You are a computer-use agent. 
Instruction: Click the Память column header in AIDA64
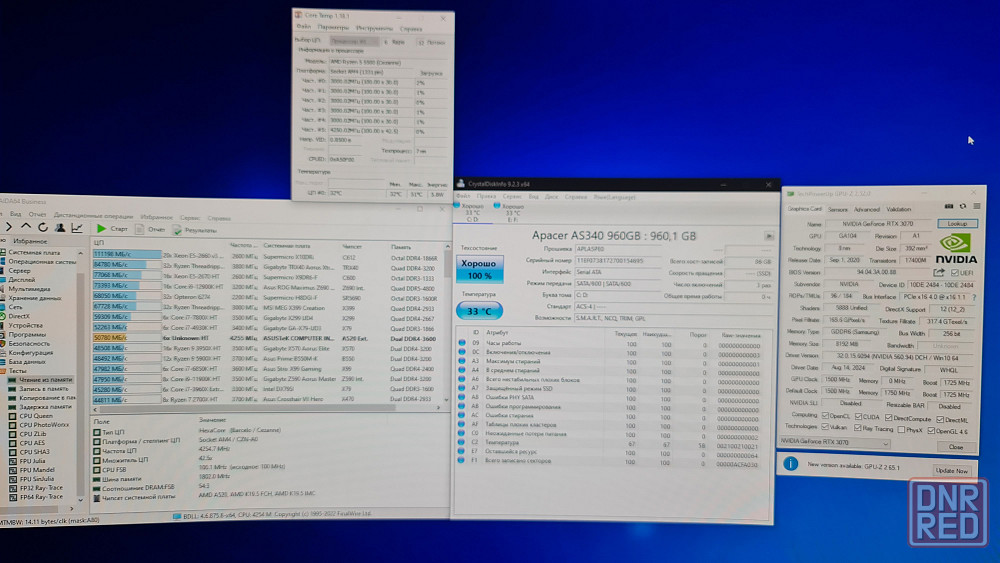[401, 247]
